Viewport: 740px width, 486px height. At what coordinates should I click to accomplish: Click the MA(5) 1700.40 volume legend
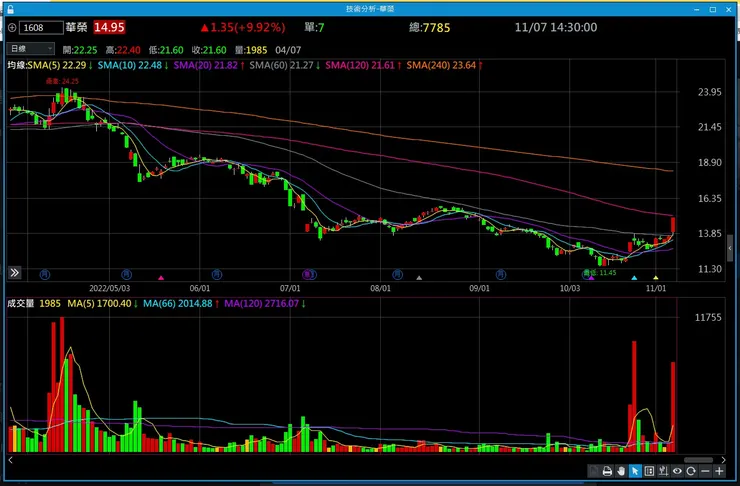102,303
